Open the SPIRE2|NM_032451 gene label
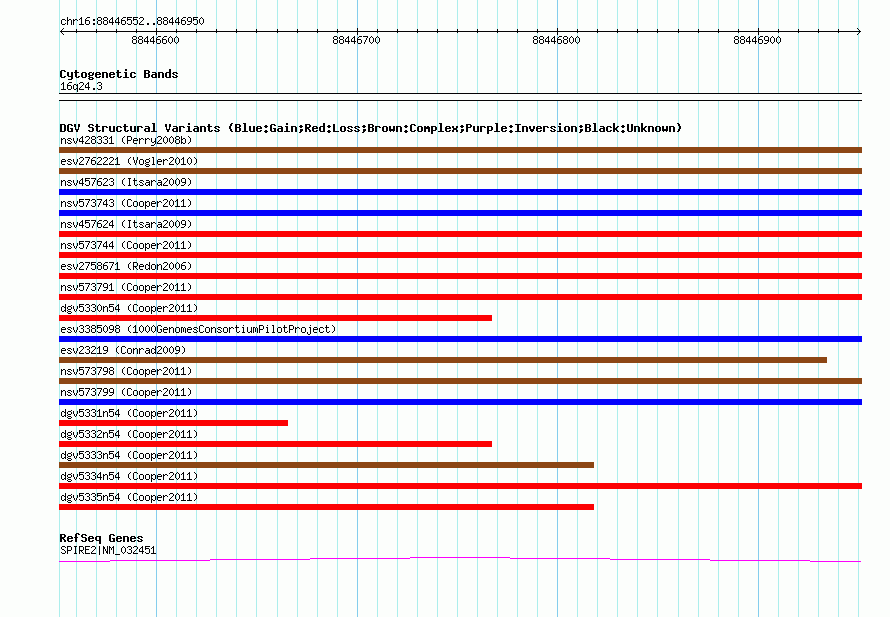The width and height of the screenshot is (890, 617). coord(108,550)
